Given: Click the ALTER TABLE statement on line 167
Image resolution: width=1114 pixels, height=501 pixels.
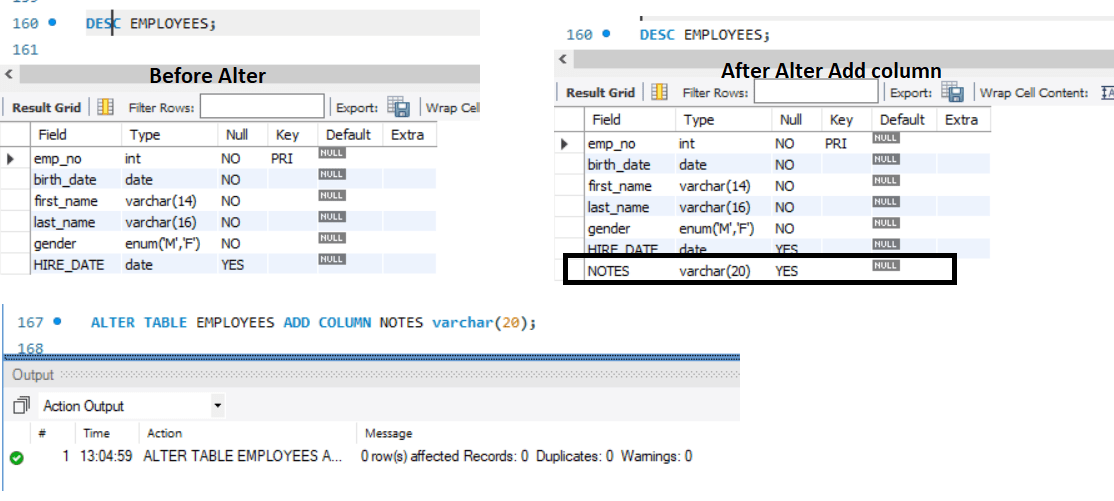Looking at the screenshot, I should 313,323.
